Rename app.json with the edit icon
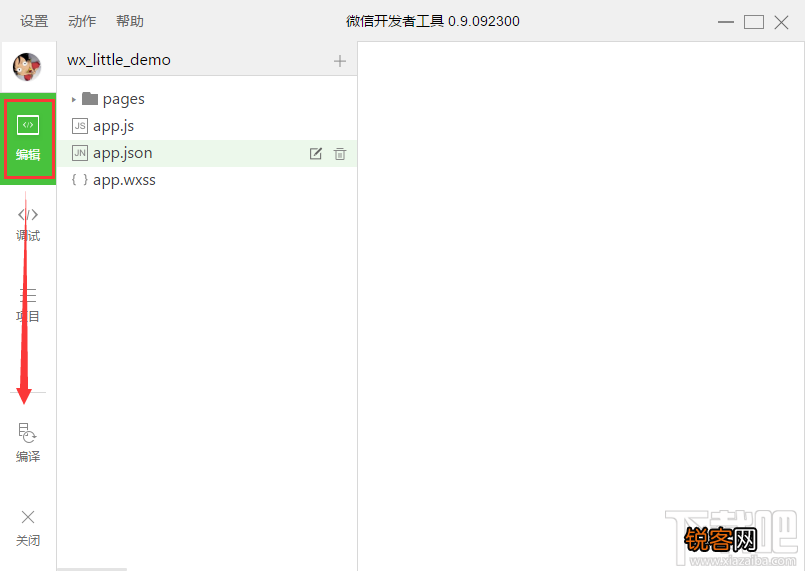Screen dimensions: 805x571 point(316,154)
